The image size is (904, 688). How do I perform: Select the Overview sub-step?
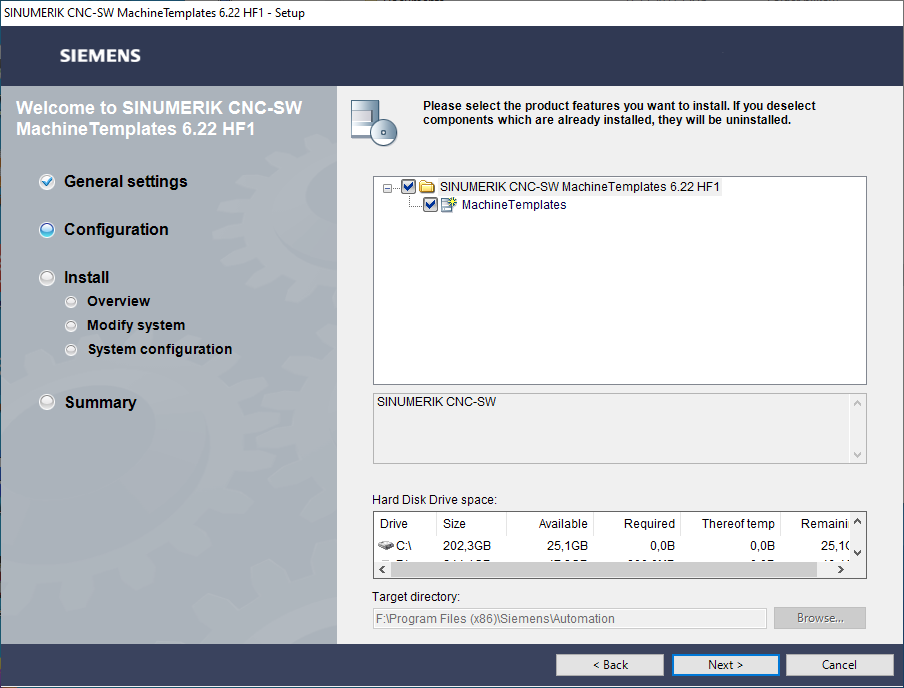(x=118, y=301)
